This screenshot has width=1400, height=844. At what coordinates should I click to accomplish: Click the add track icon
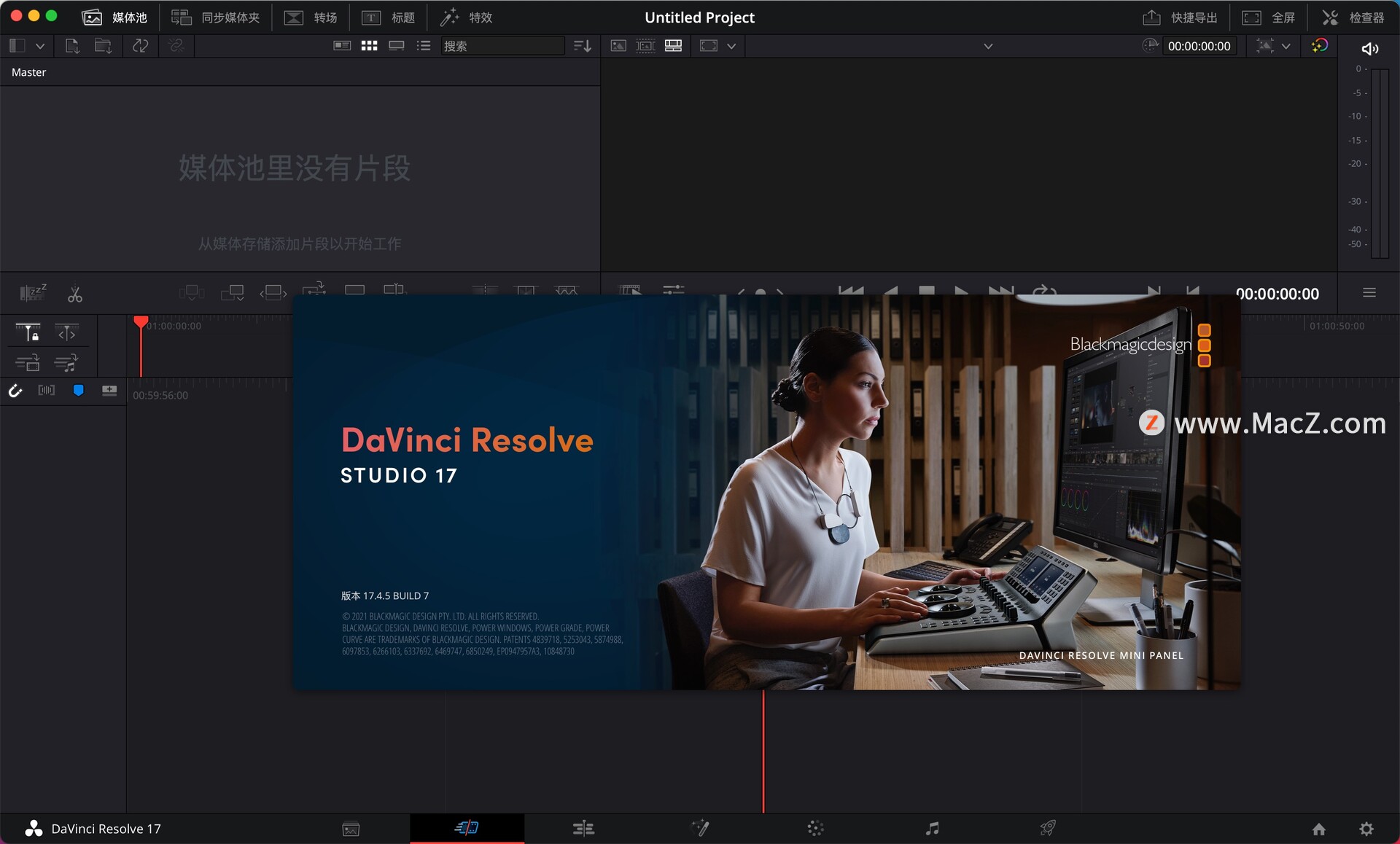tap(109, 391)
